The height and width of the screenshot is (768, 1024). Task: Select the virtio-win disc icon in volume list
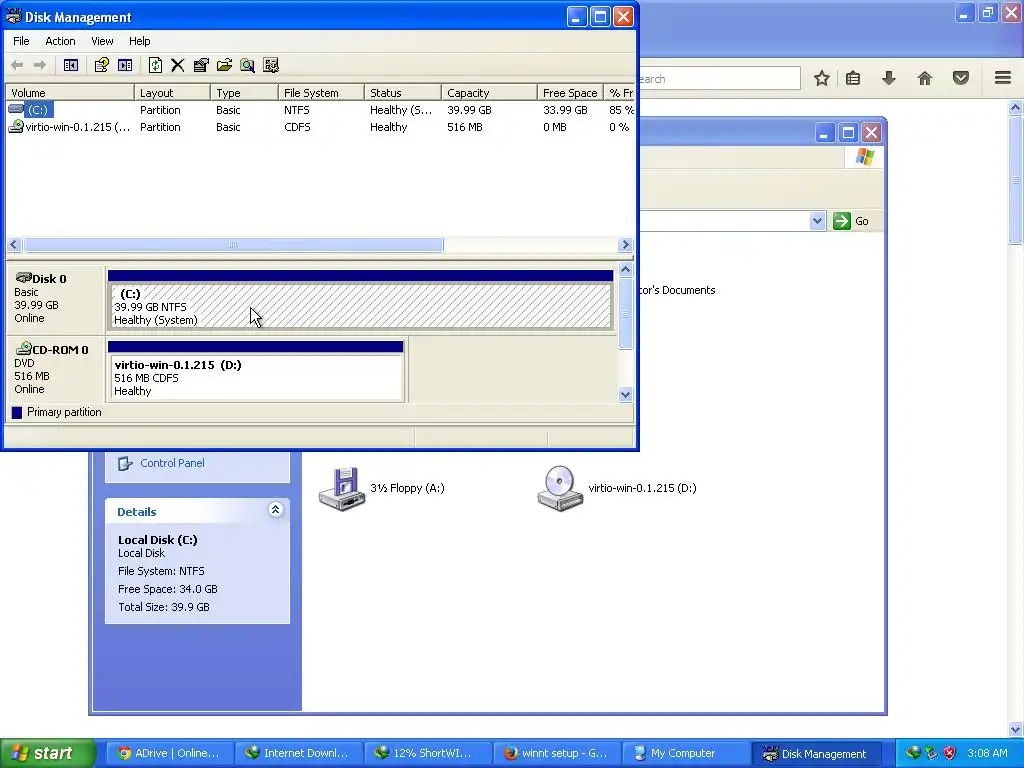pyautogui.click(x=16, y=127)
